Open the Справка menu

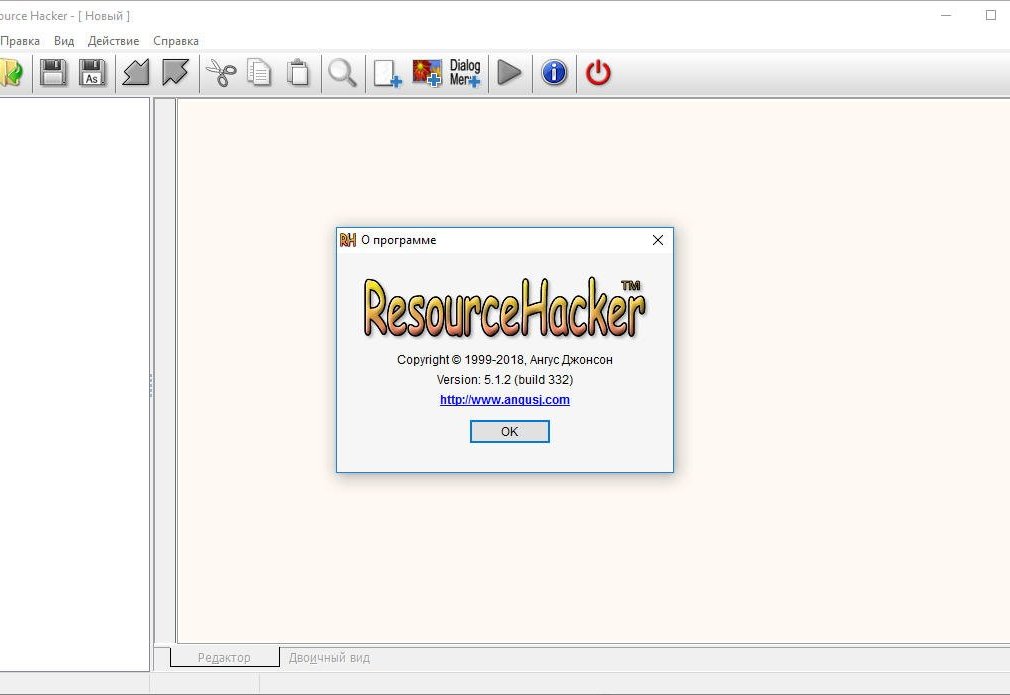pos(176,41)
